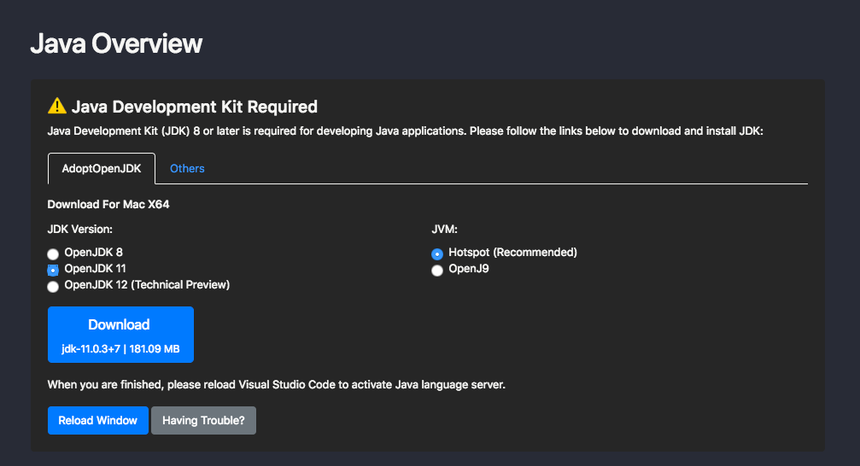Click the yellow warning triangle icon
The width and height of the screenshot is (860, 466).
pos(57,106)
